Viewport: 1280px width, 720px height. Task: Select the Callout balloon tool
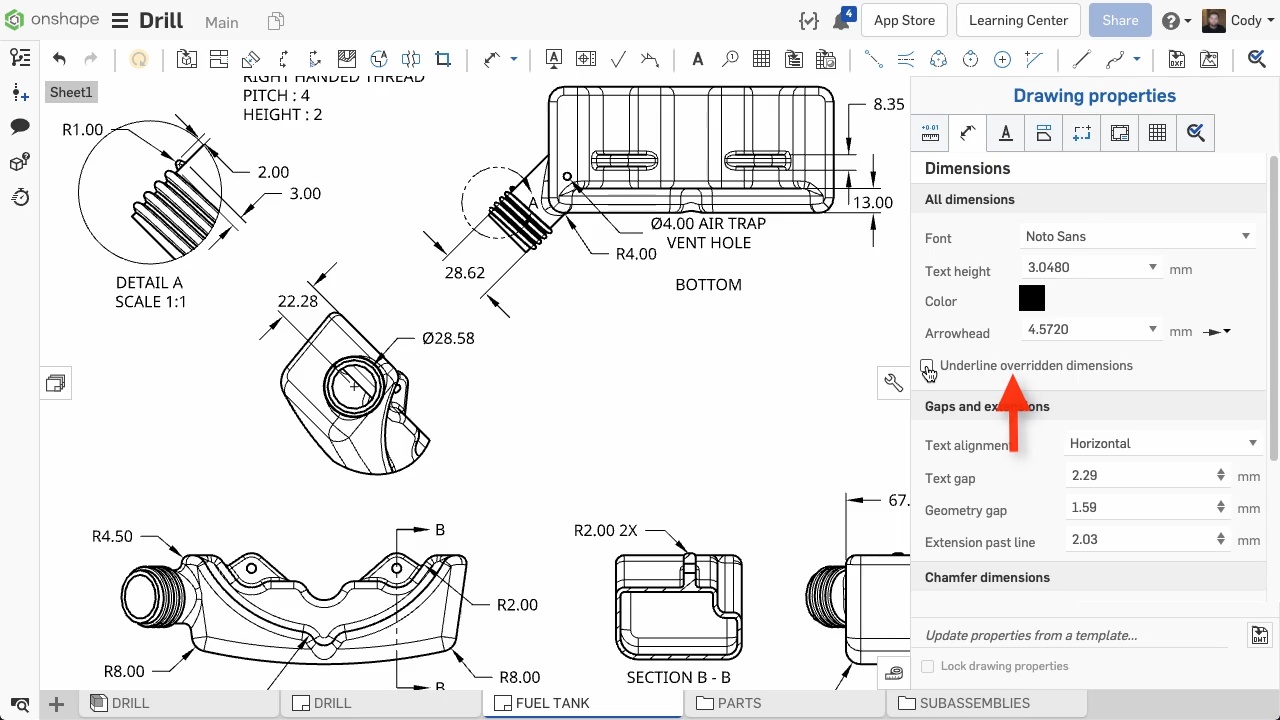(730, 59)
